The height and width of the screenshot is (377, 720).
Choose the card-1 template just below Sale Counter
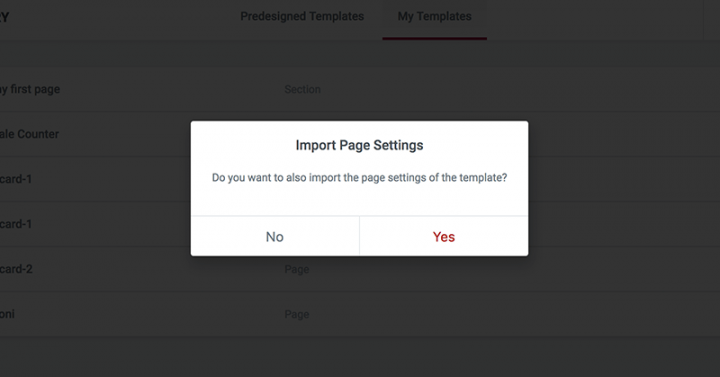coord(16,179)
